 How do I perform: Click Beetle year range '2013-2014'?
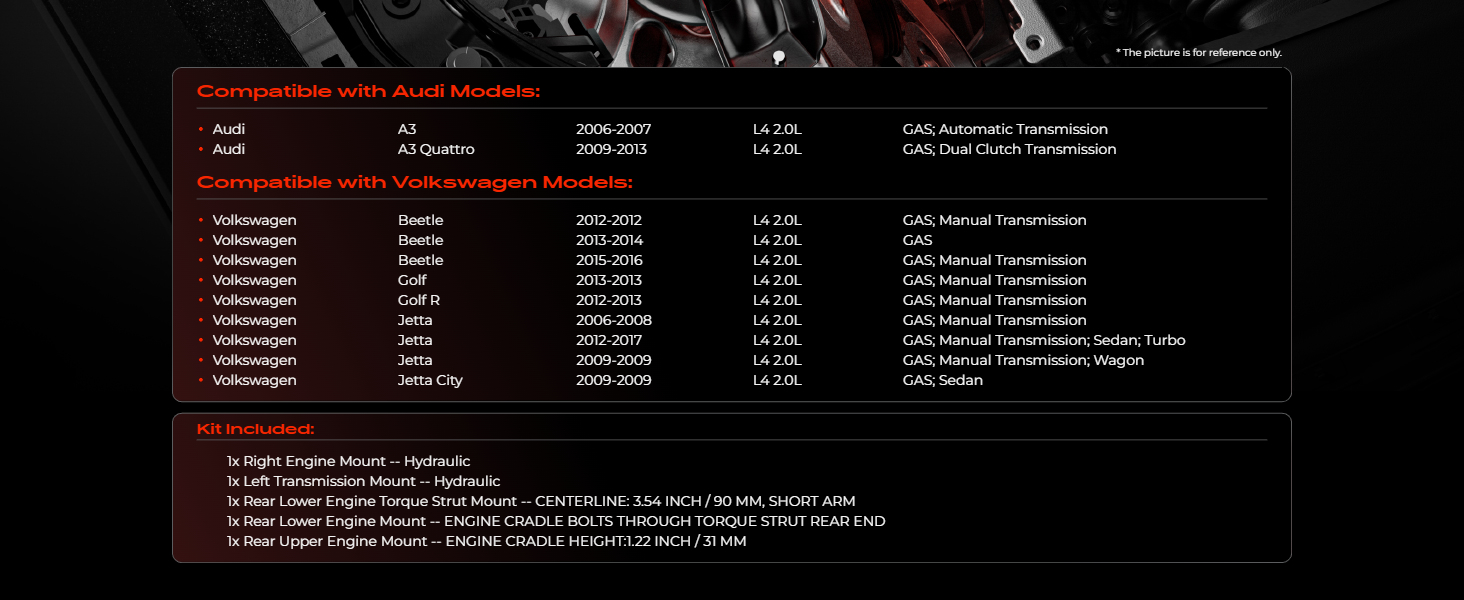(609, 241)
